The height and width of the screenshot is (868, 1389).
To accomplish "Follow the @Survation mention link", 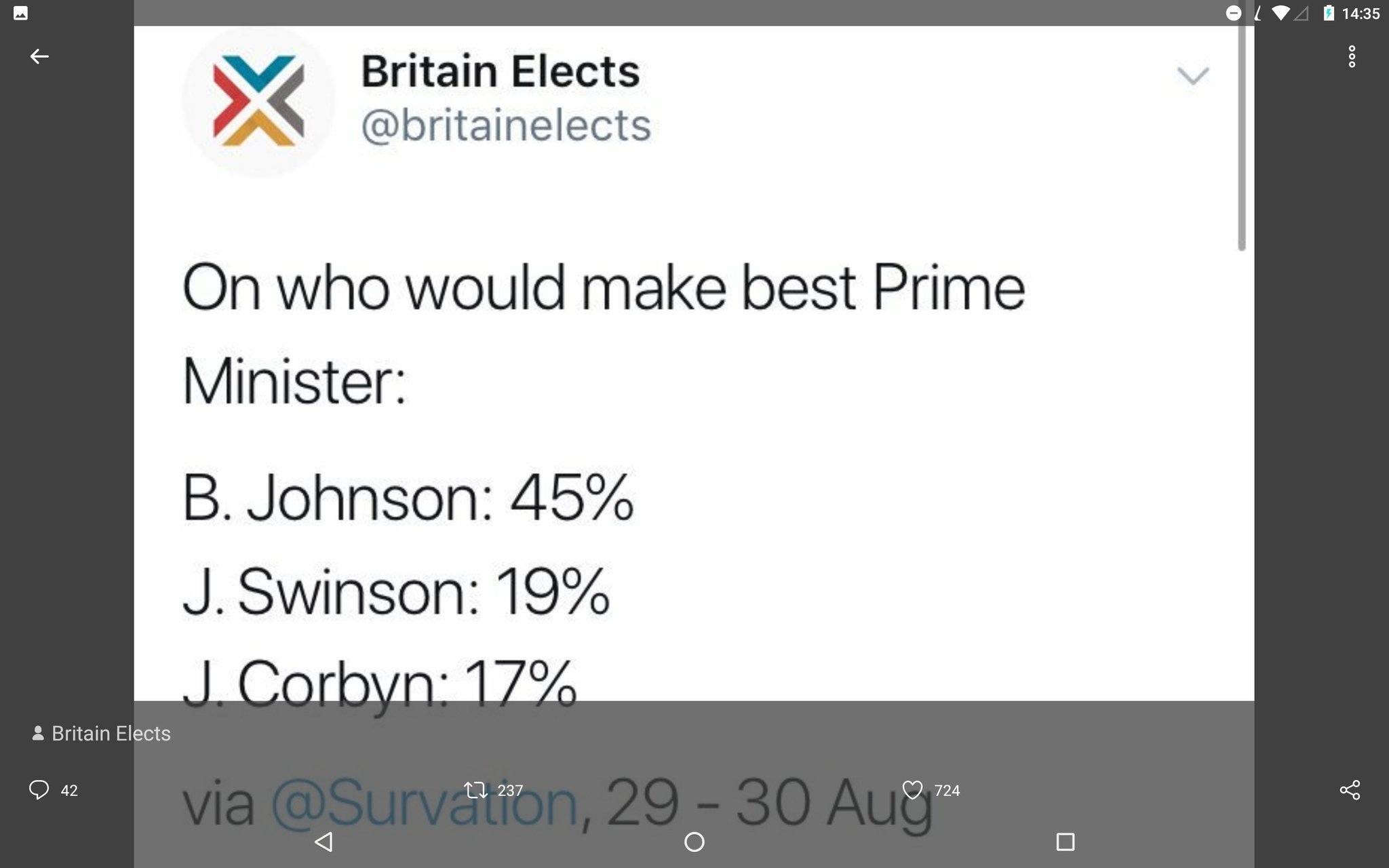I will point(424,804).
